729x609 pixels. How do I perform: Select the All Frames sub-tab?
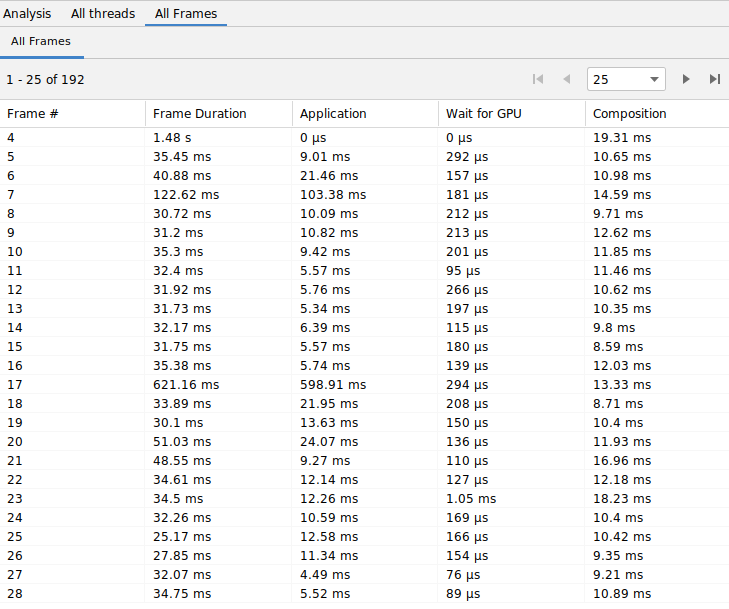(x=41, y=42)
